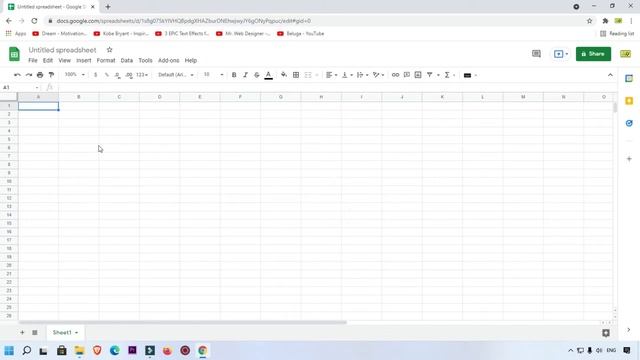Click the Print icon

[x=40, y=75]
